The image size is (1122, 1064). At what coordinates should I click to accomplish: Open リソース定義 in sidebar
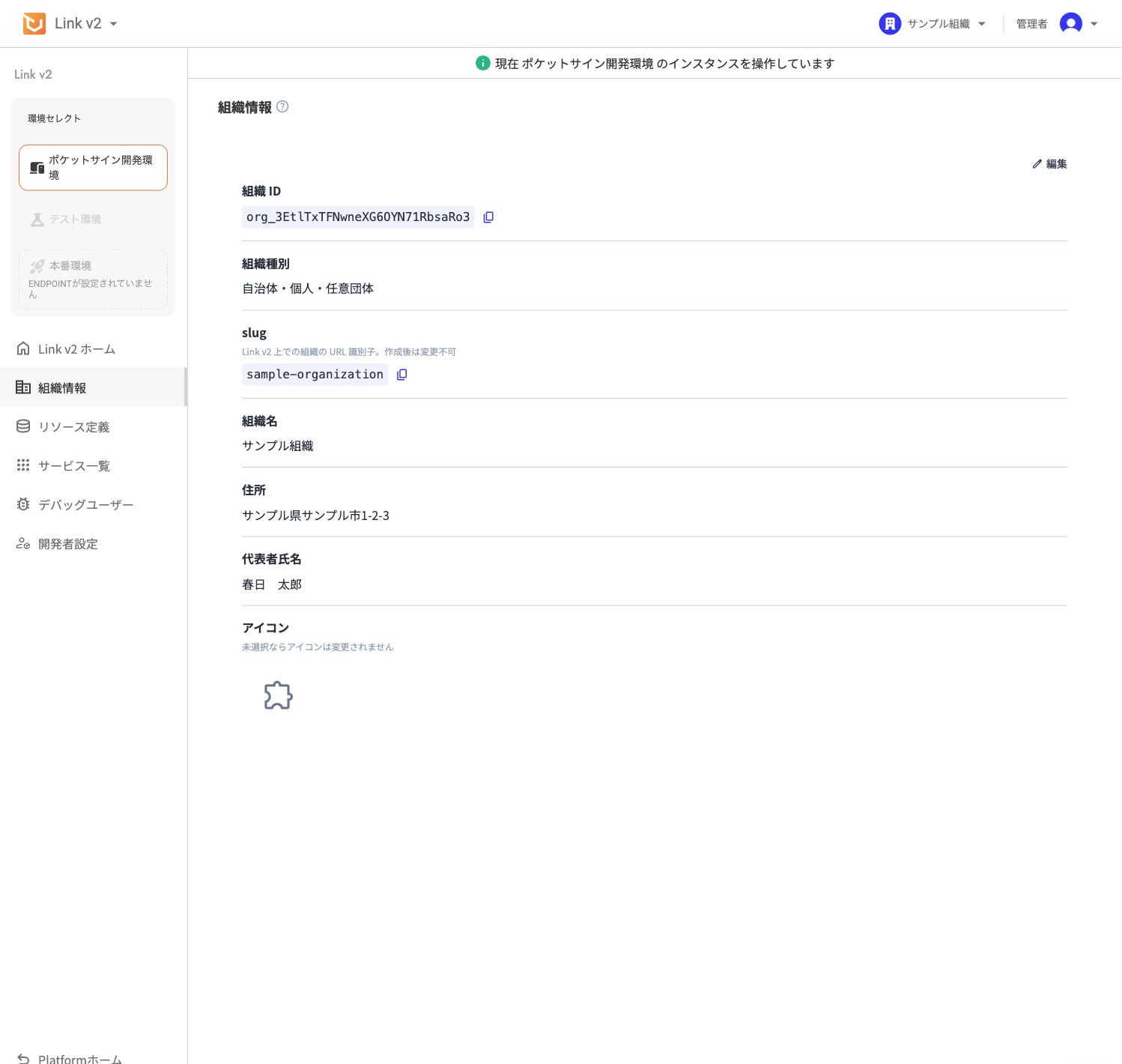click(93, 427)
